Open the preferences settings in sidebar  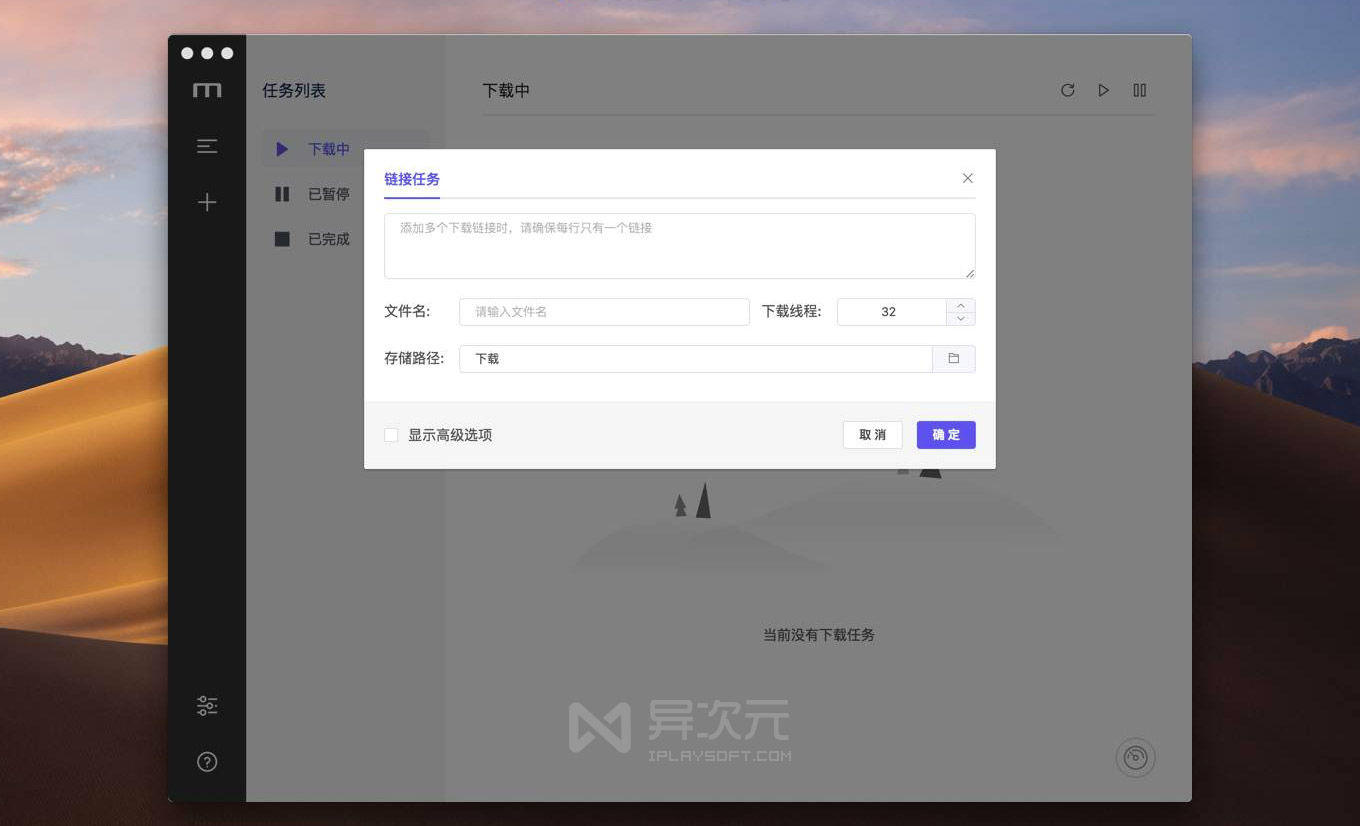[207, 705]
